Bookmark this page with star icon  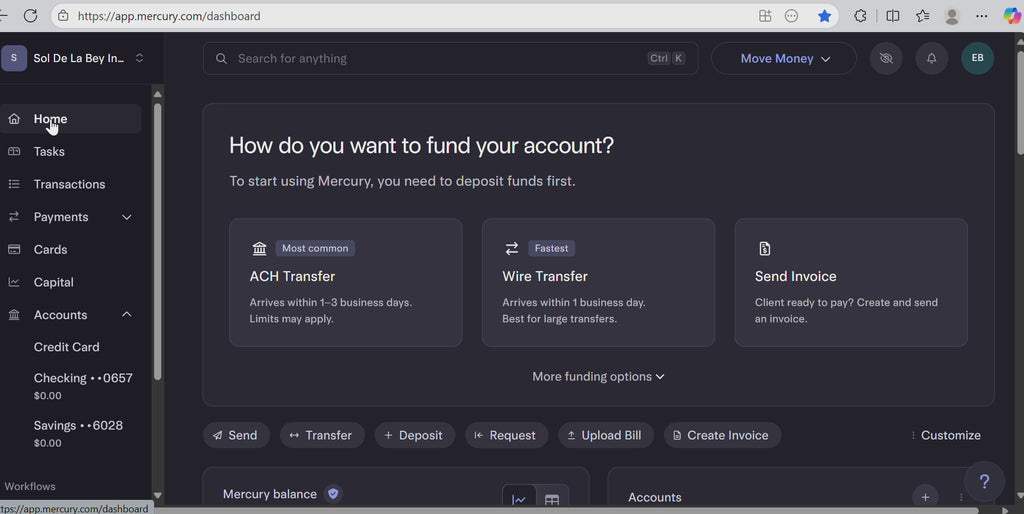pyautogui.click(x=824, y=16)
